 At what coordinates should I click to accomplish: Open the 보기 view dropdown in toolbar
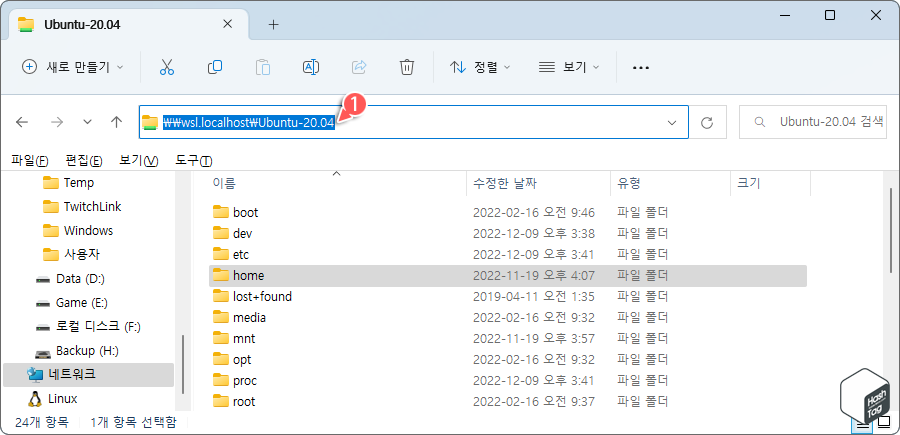(x=569, y=67)
